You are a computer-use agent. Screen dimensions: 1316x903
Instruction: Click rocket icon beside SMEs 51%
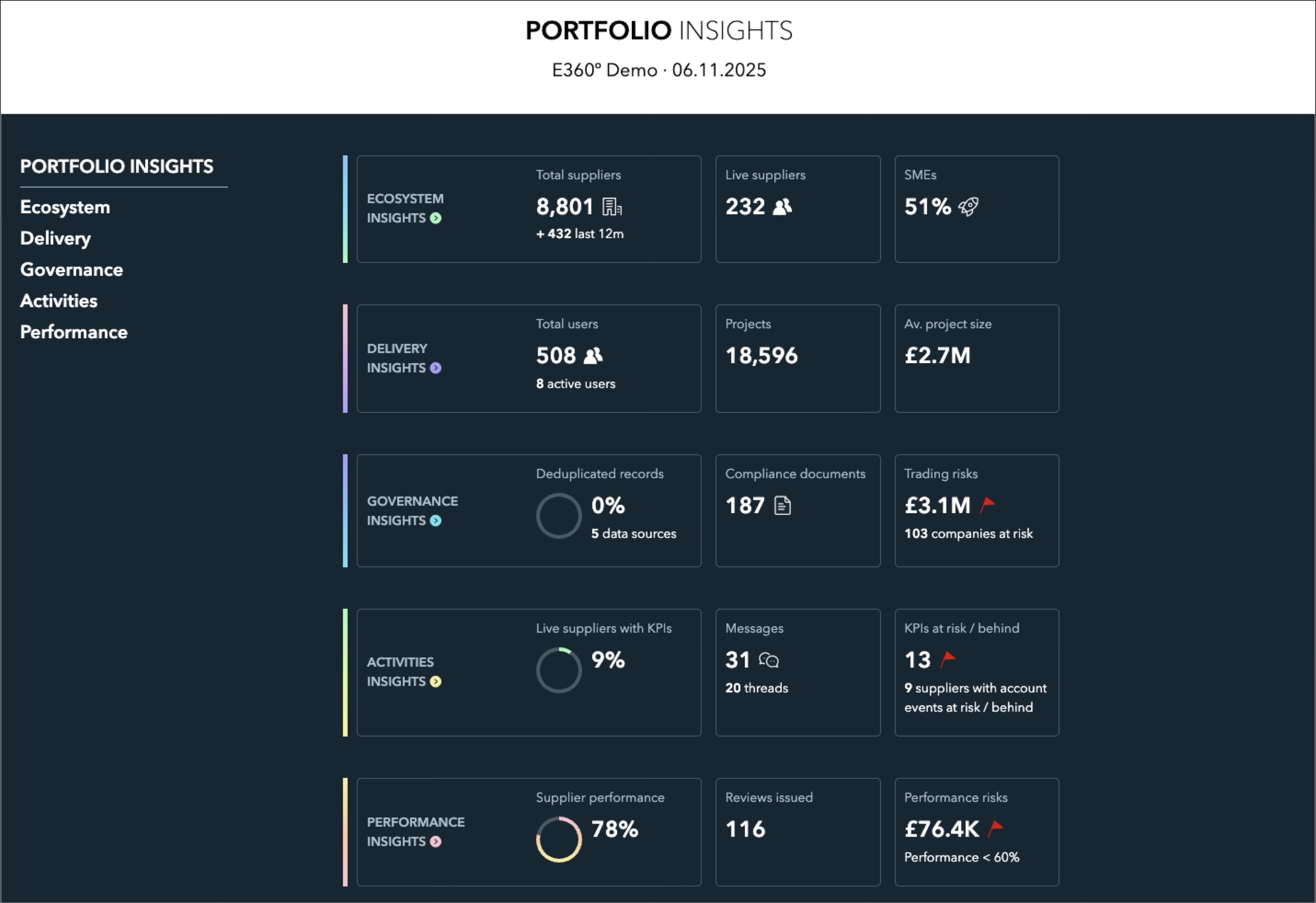pos(968,207)
